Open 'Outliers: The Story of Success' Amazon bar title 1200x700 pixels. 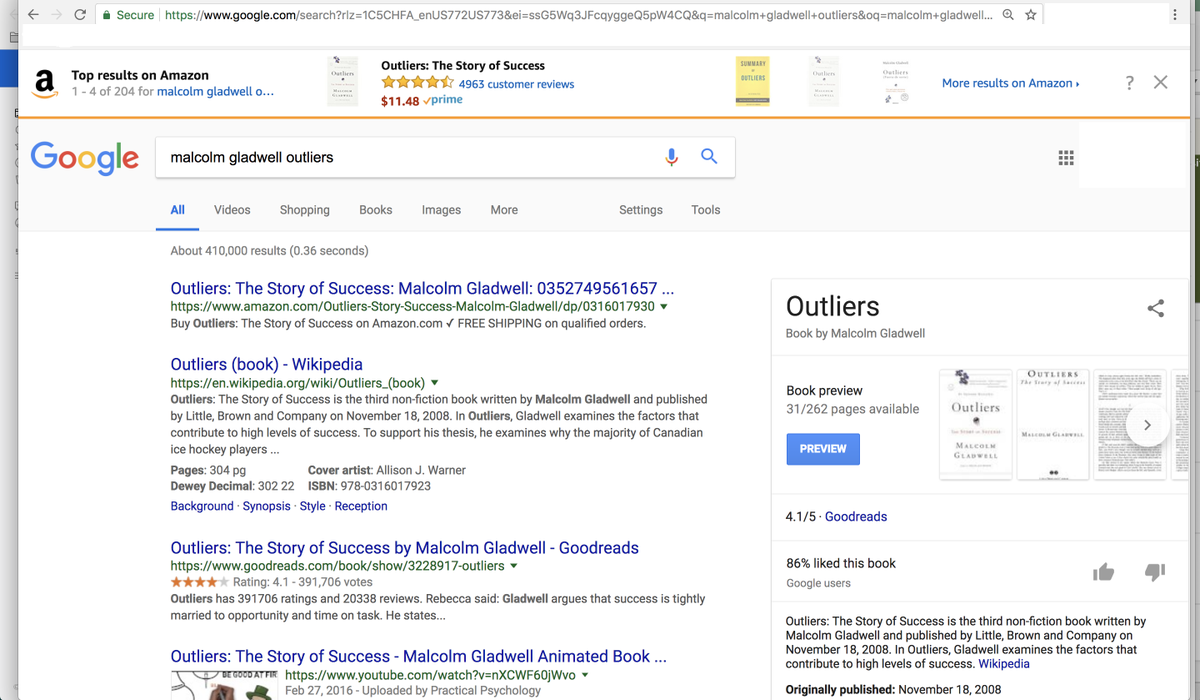(x=463, y=66)
